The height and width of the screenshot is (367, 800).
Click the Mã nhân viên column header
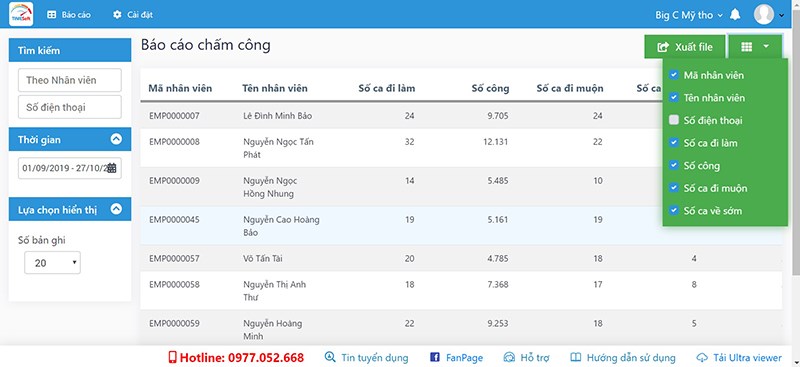(x=180, y=88)
